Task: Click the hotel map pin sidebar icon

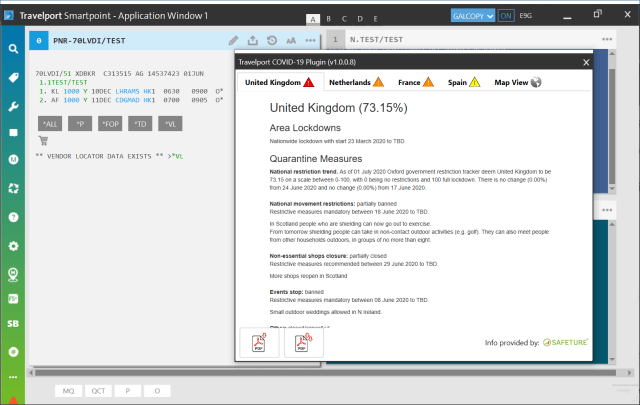Action: pos(13,274)
